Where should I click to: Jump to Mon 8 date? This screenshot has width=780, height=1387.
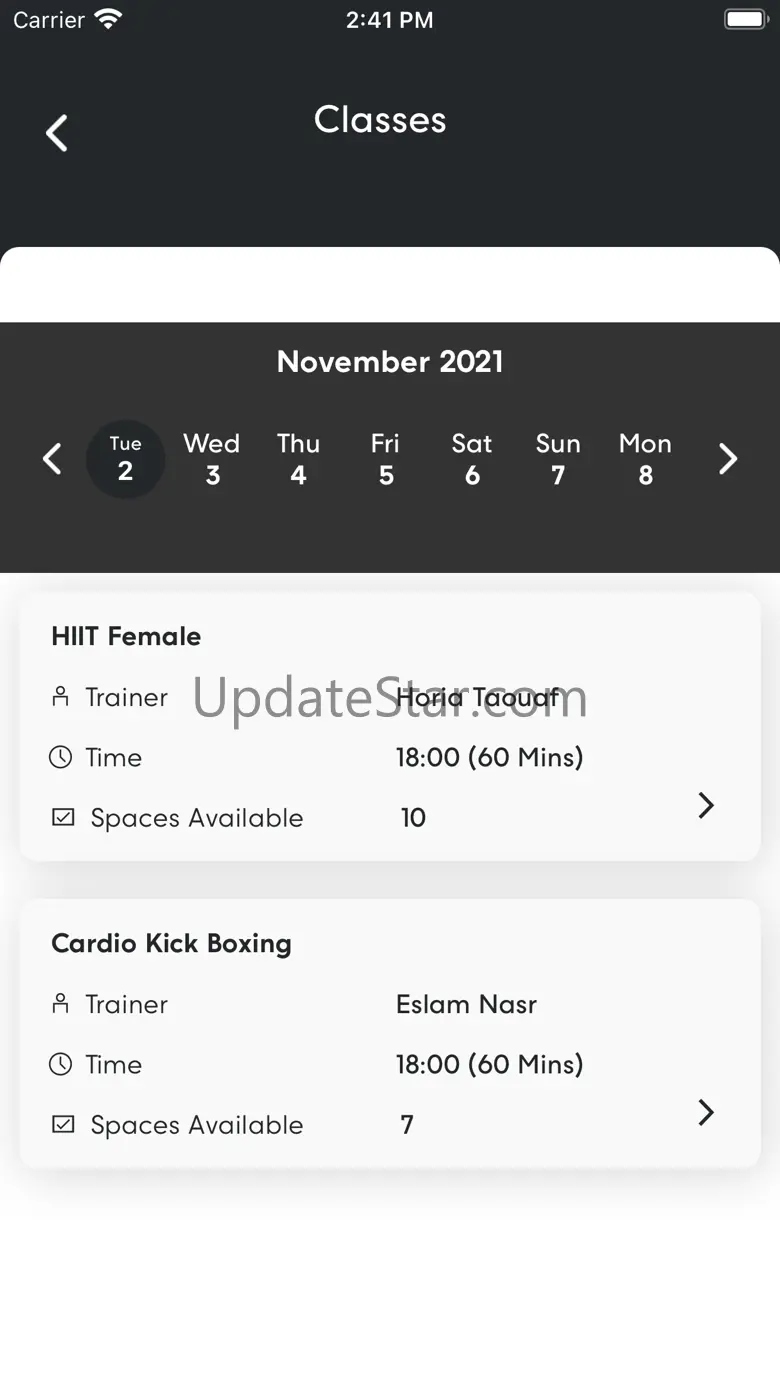[x=645, y=459]
